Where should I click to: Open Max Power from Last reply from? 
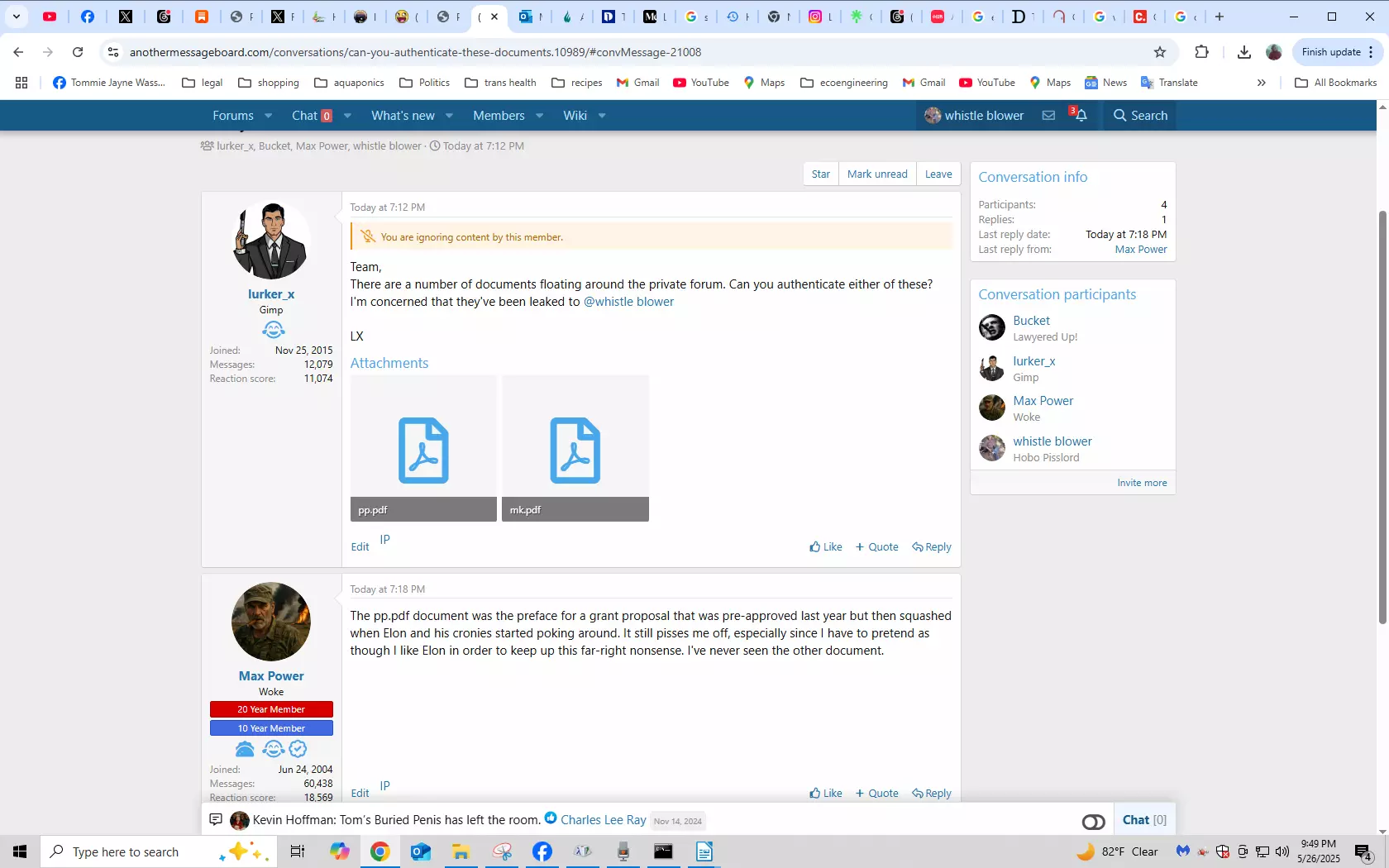1141,250
